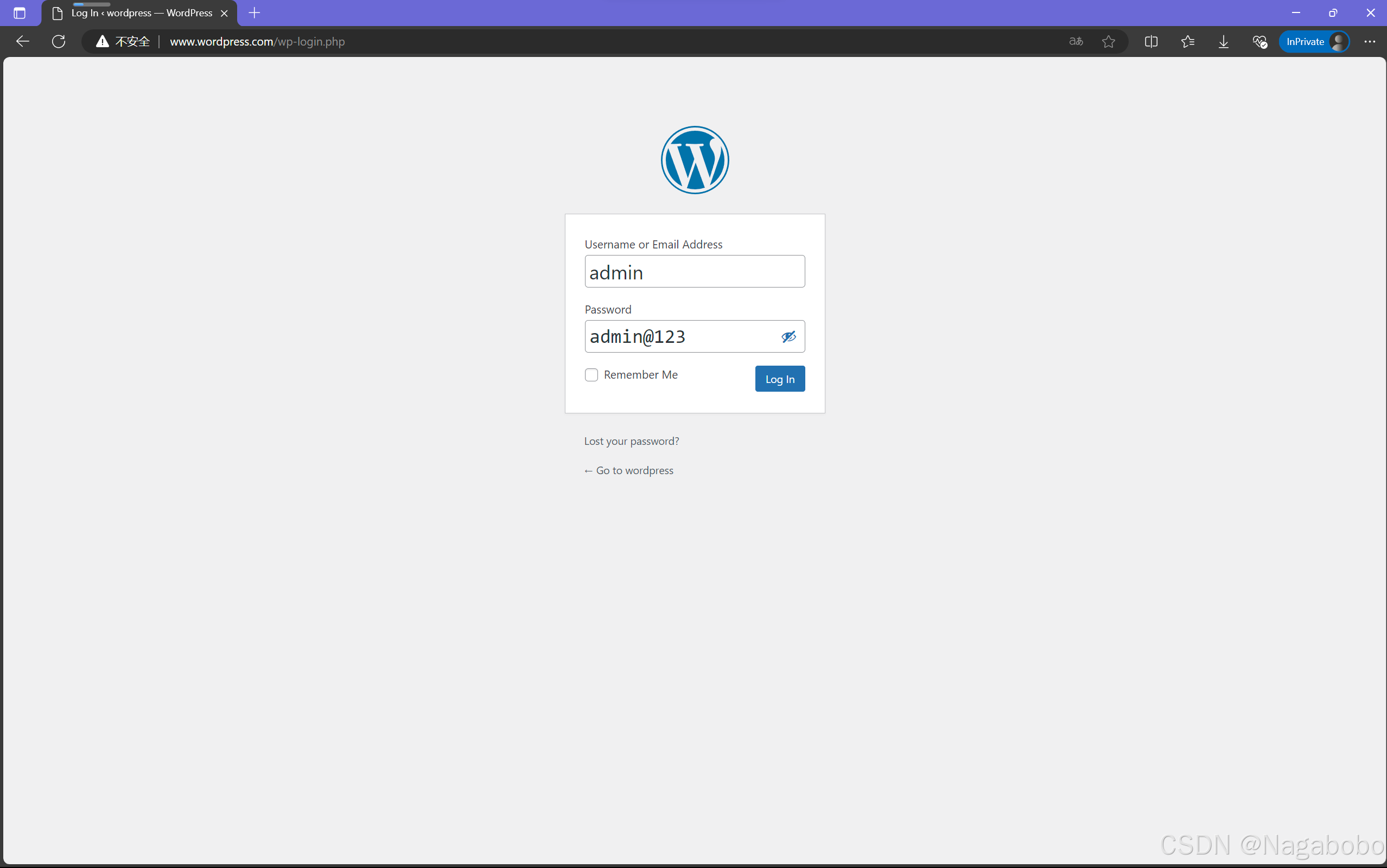Hide password with the eye toggle
Screen dimensions: 1387x868
(x=789, y=336)
